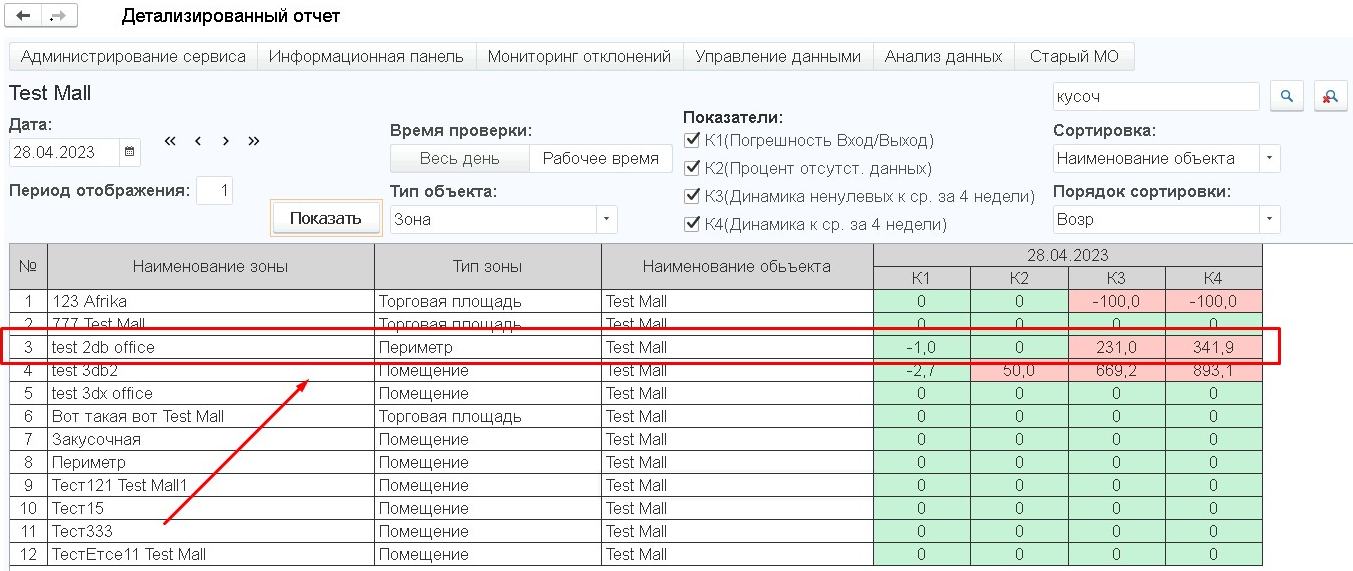This screenshot has width=1353, height=571.
Task: Click the 28.04.2023 table date header
Action: click(x=1067, y=256)
